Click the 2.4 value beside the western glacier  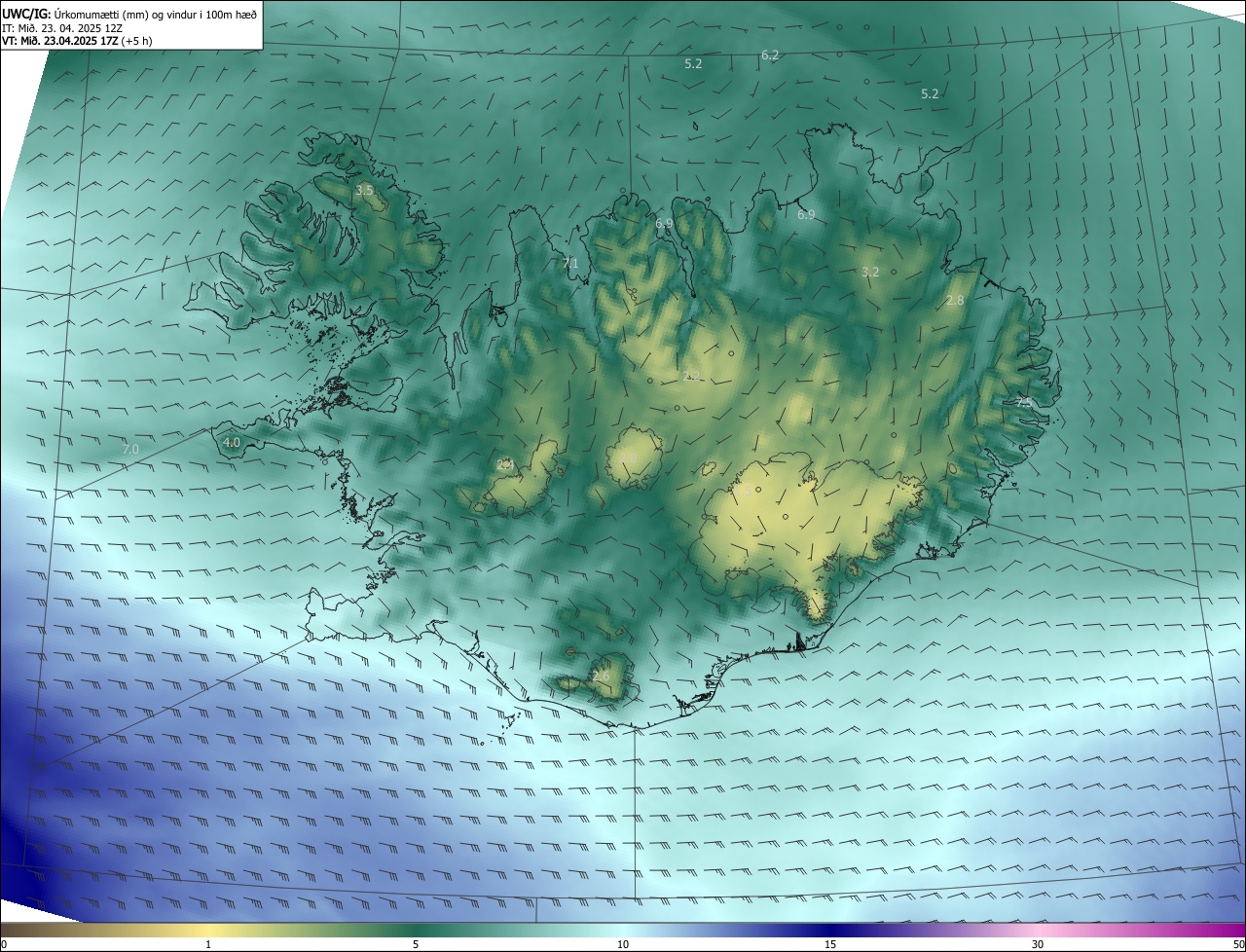[x=504, y=464]
